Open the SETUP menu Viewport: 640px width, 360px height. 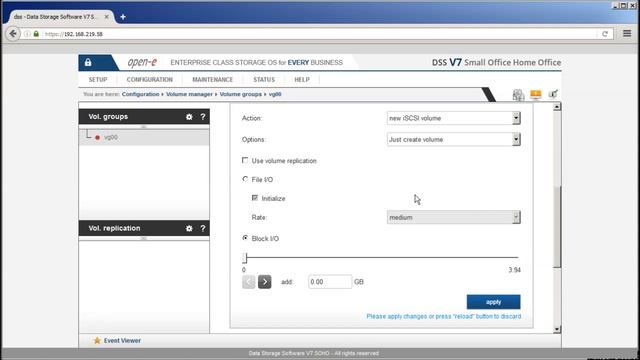click(x=98, y=80)
